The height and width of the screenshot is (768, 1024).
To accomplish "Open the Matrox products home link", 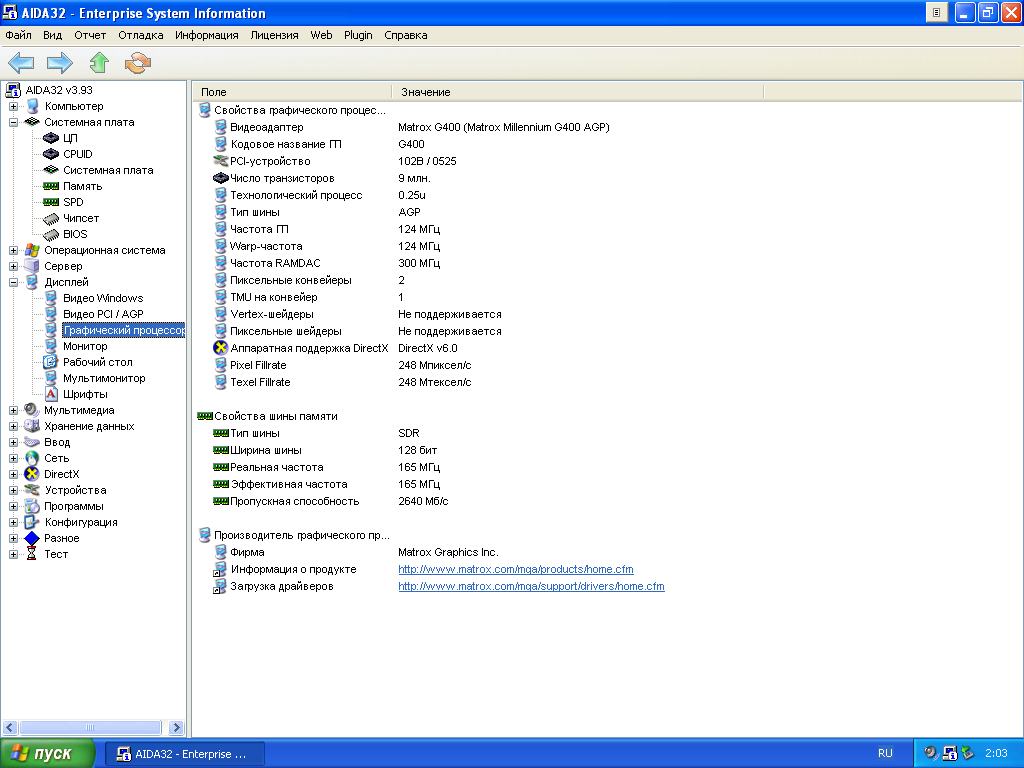I will tap(515, 569).
